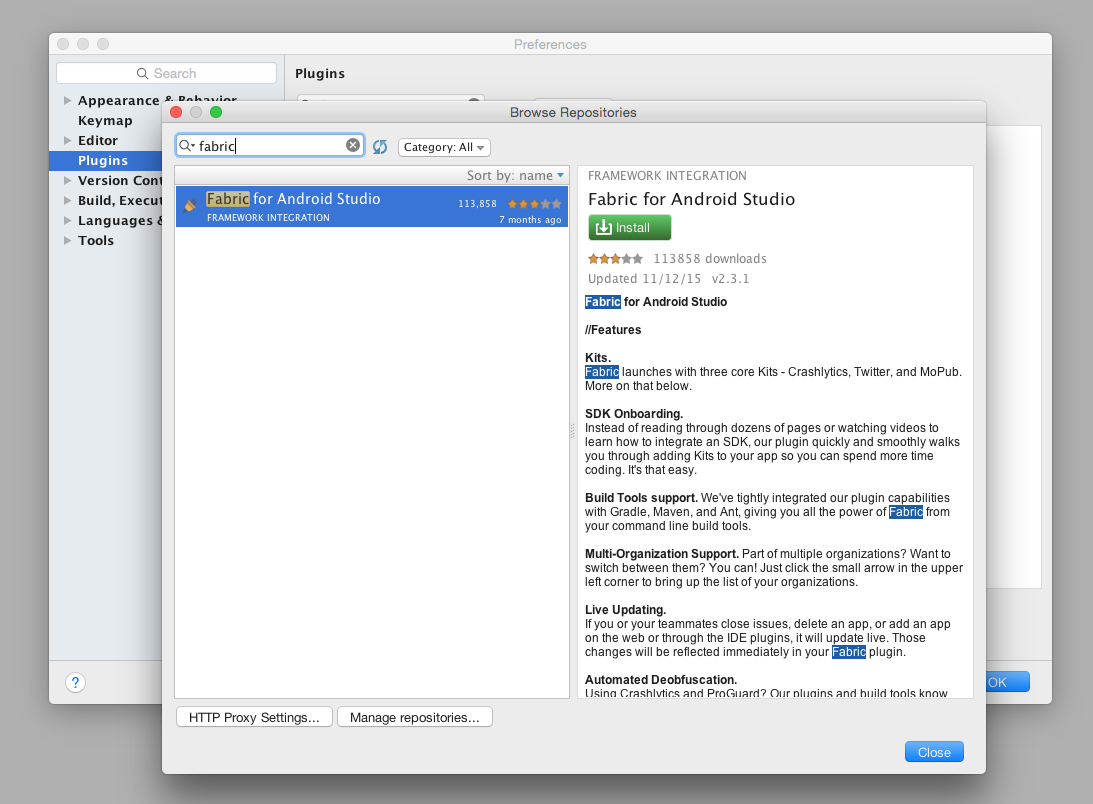Open the Category: All dropdown
This screenshot has height=804, width=1093.
coord(444,146)
